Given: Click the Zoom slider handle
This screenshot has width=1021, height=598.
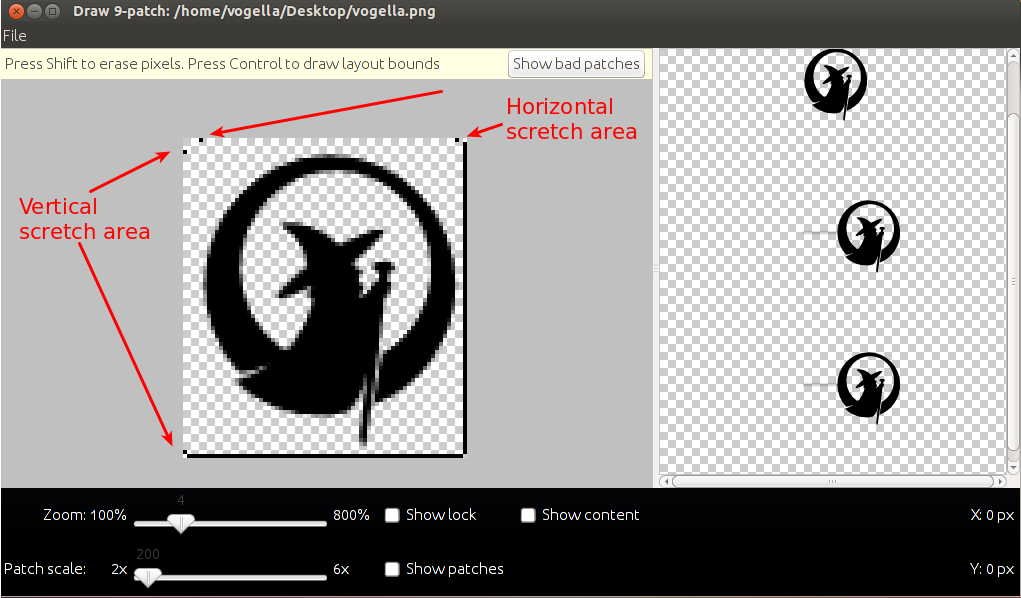Looking at the screenshot, I should [181, 522].
